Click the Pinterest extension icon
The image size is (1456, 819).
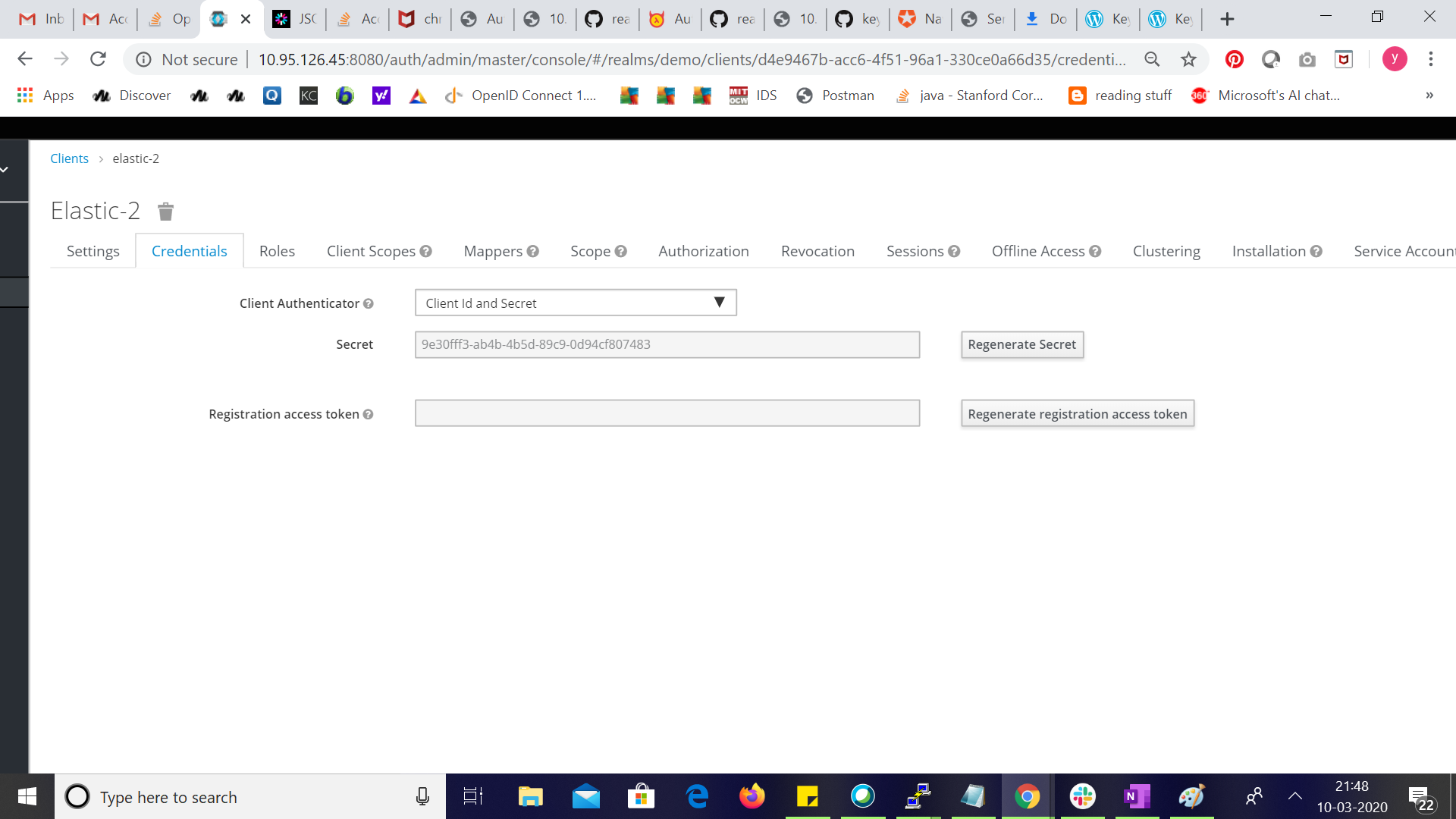pos(1235,59)
